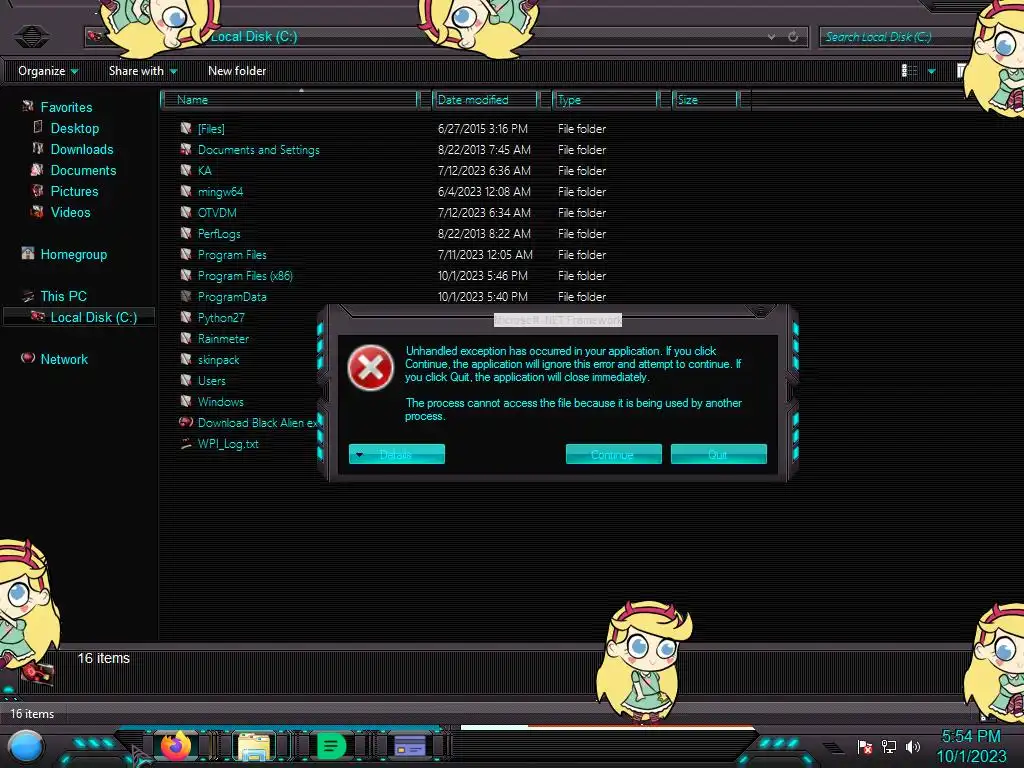Select Videos under Favorites

click(x=71, y=212)
